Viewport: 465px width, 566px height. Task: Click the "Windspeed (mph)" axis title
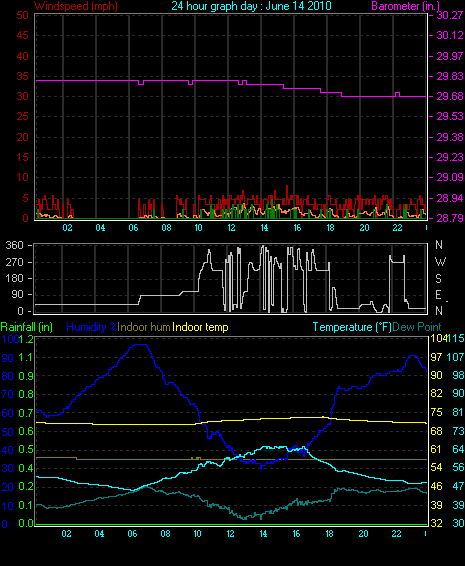tap(76, 6)
